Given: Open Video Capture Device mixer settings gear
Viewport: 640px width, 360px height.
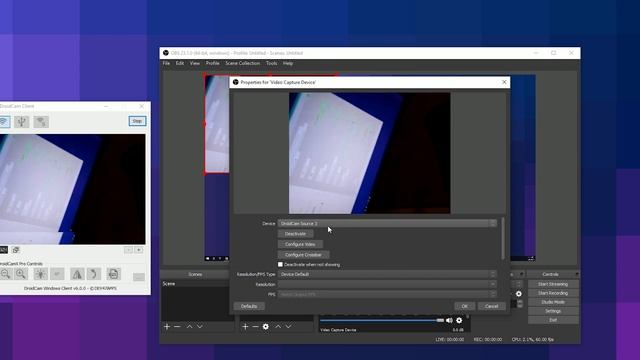Looking at the screenshot, I should tap(459, 320).
